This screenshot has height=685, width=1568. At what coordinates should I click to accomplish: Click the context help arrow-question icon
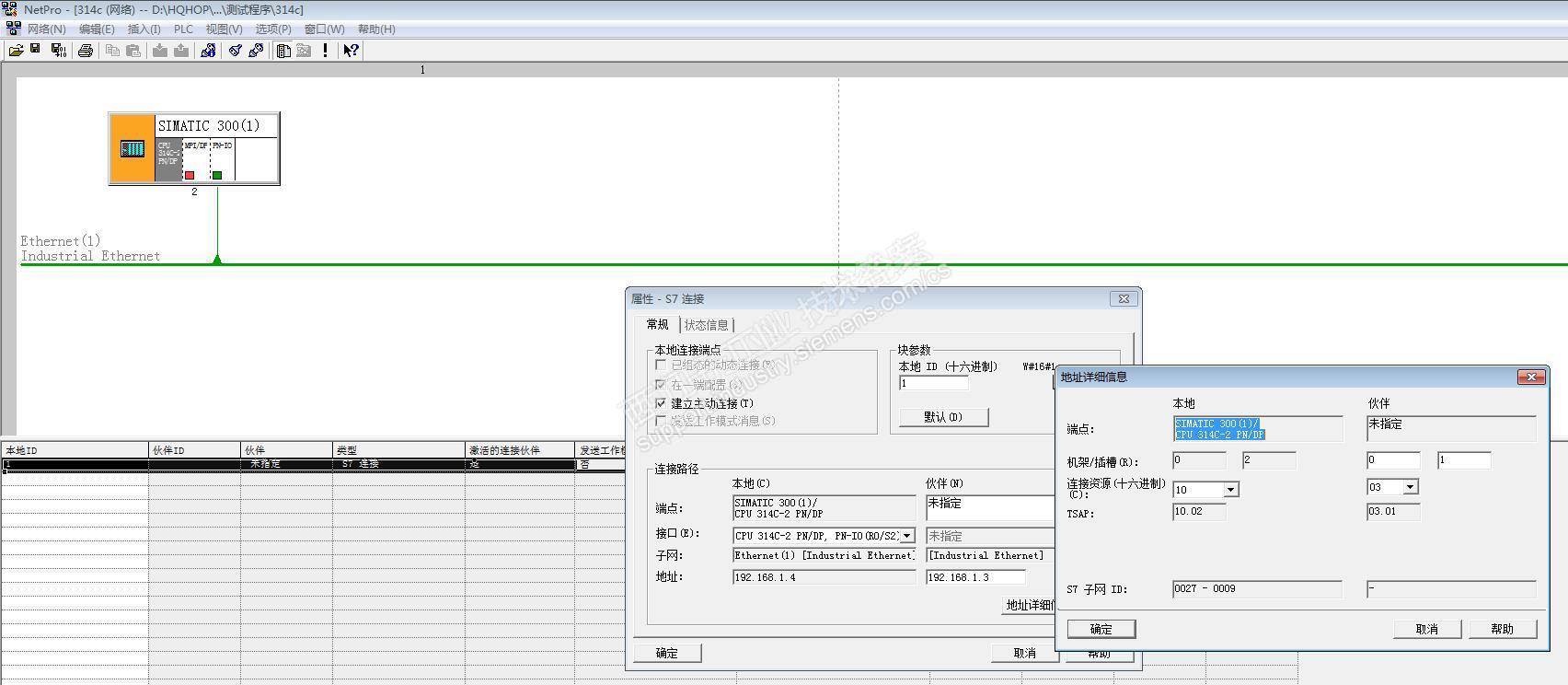coord(351,51)
